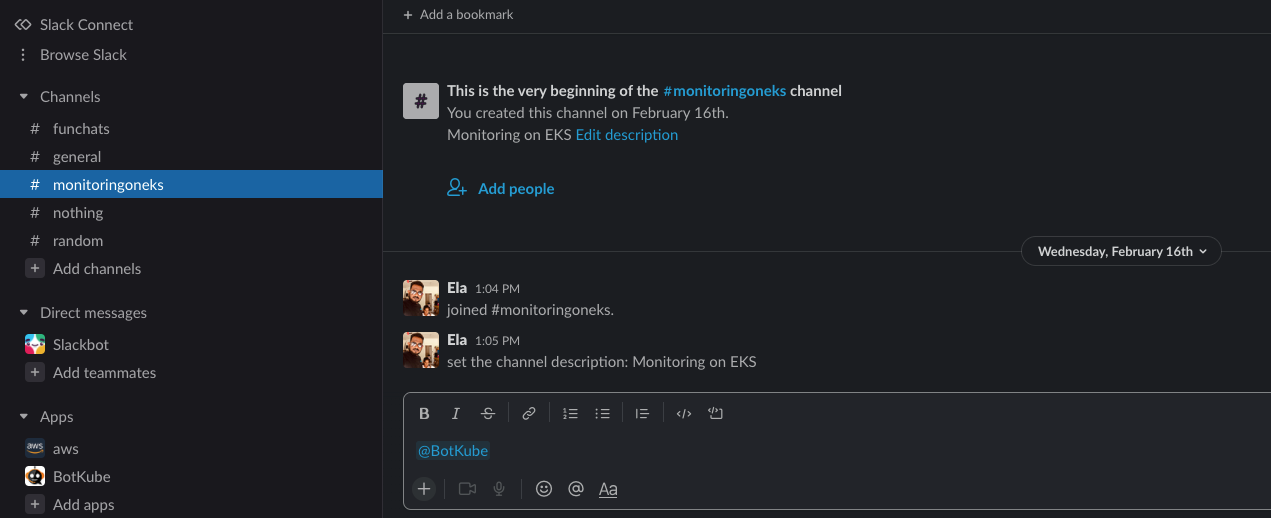Open the emoji picker

click(x=544, y=489)
